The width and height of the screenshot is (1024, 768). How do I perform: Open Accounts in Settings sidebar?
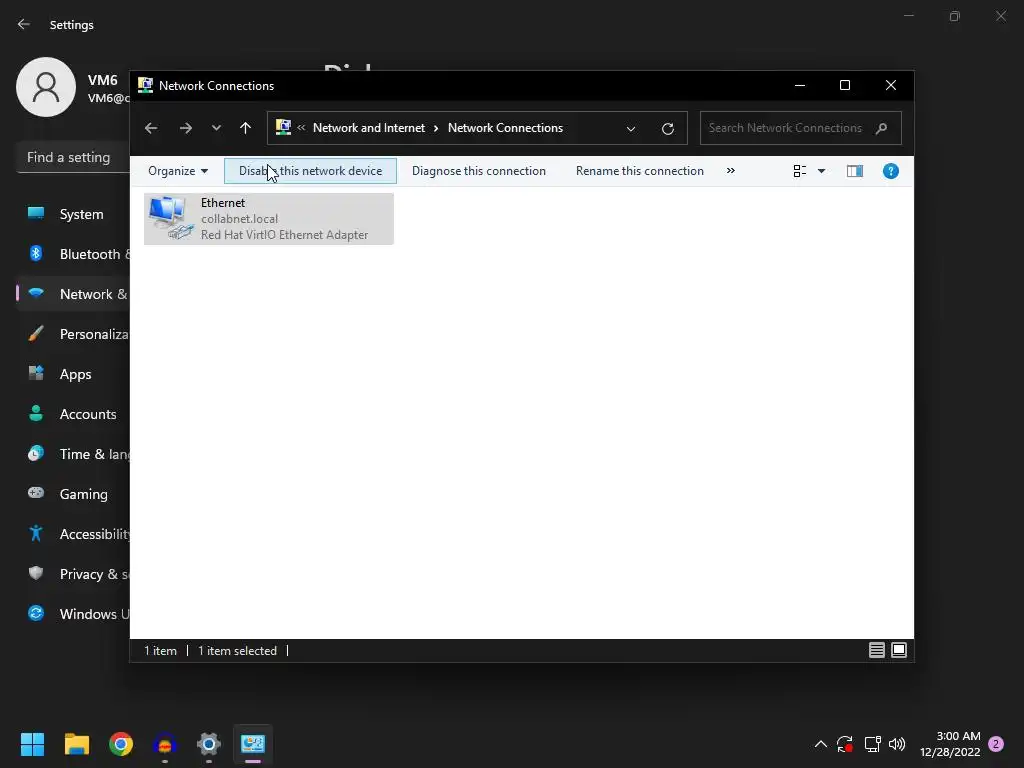(x=72, y=414)
